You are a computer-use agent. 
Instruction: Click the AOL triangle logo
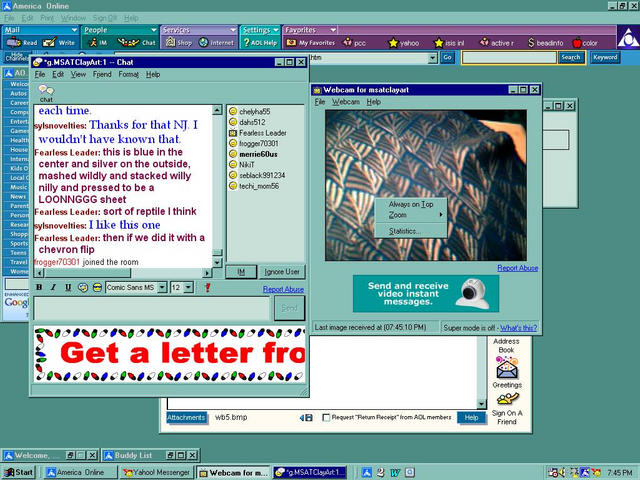[628, 38]
